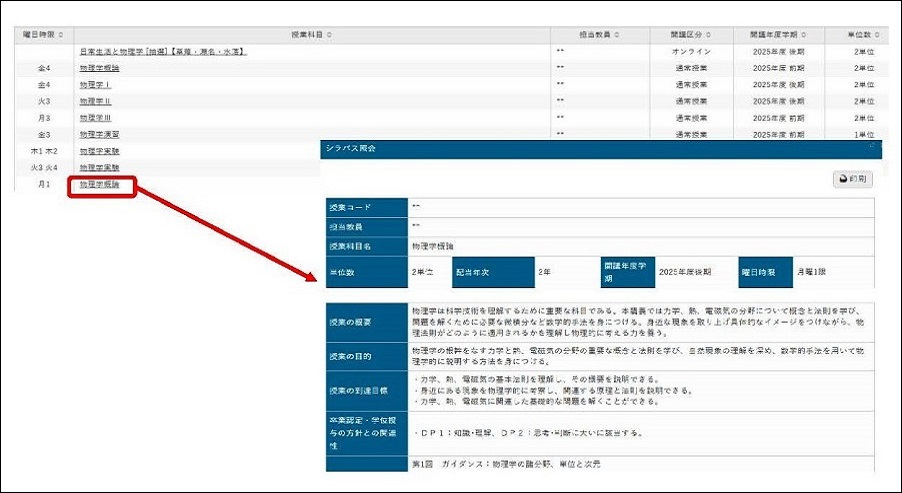The image size is (902, 493).
Task: Click maximize icon on シラバス照会 title bar
Action: [871, 147]
